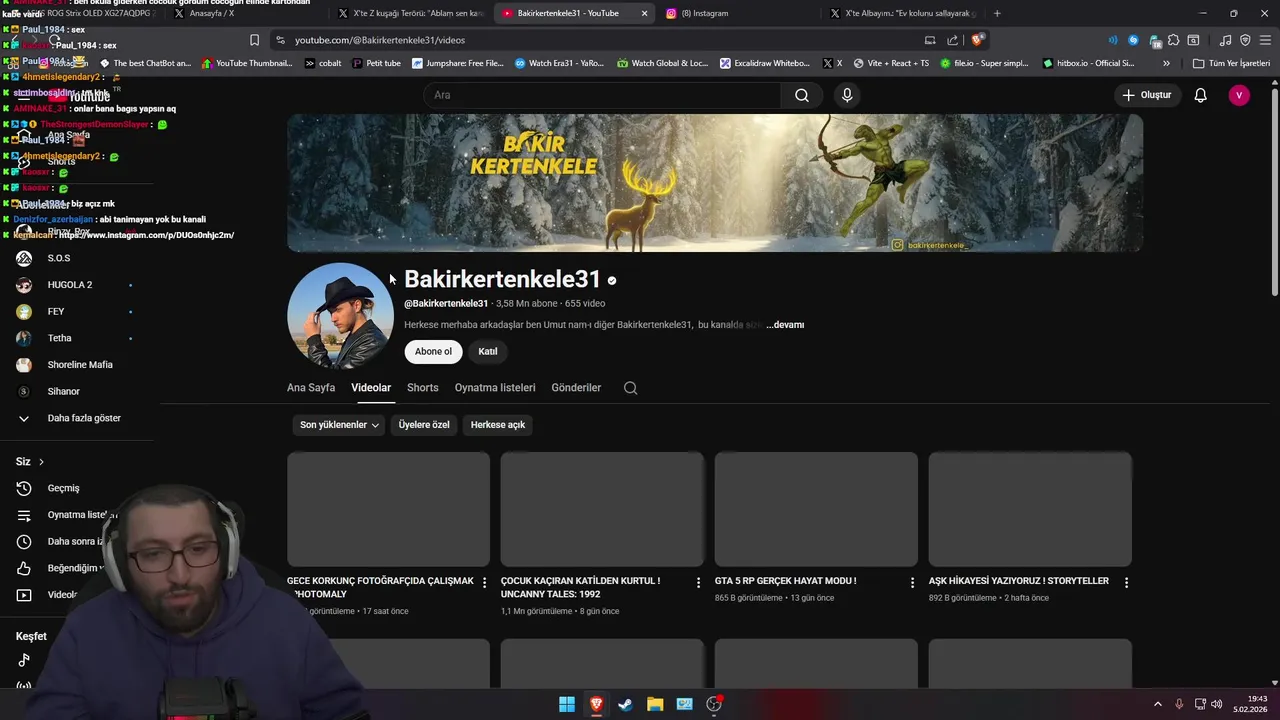Open GECE KORKUNÇ FOTOĞRAFÇIDA video thumbnail
Image resolution: width=1280 pixels, height=720 pixels.
tap(388, 509)
